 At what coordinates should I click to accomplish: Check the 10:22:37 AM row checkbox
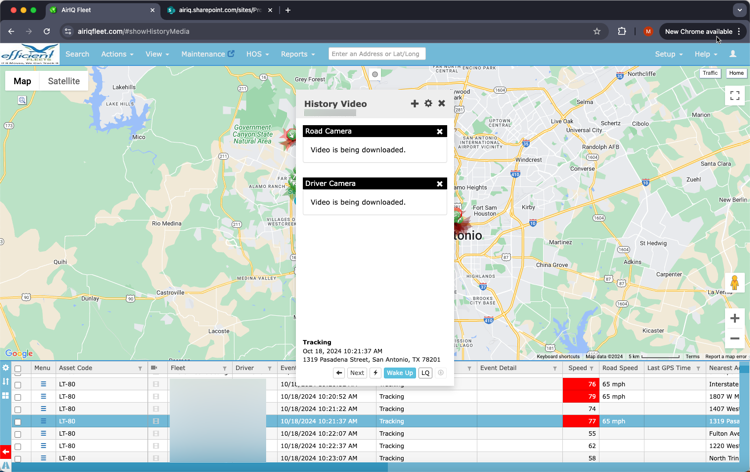pos(18,447)
